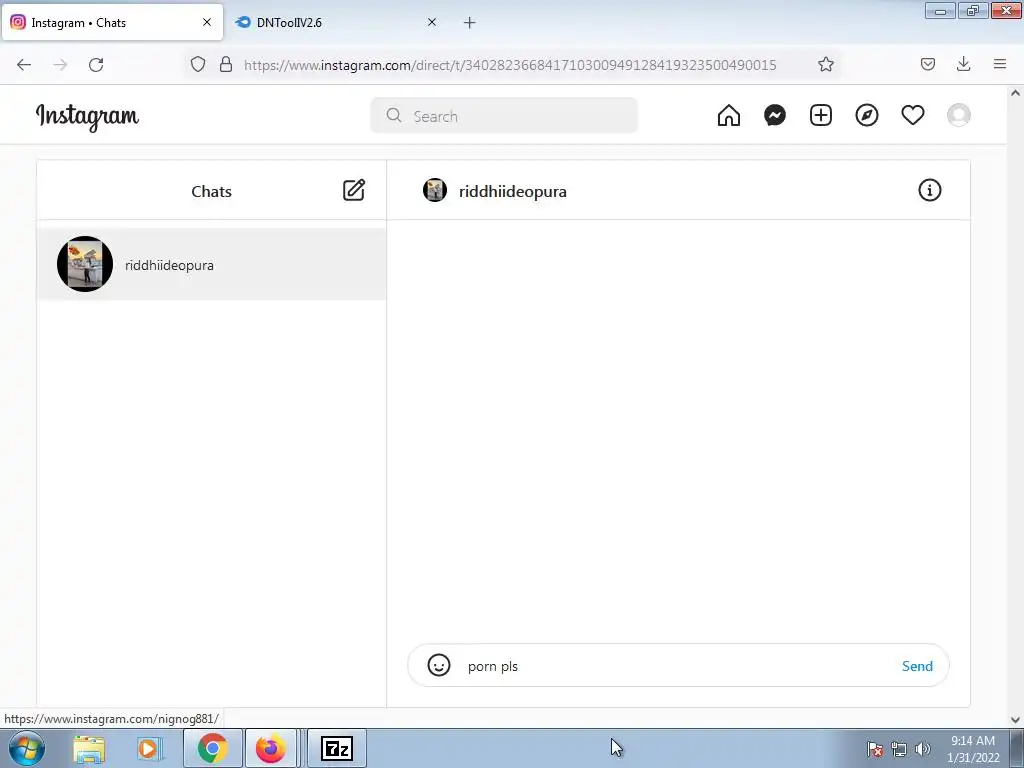Open tracking protection shield icon

tap(198, 64)
